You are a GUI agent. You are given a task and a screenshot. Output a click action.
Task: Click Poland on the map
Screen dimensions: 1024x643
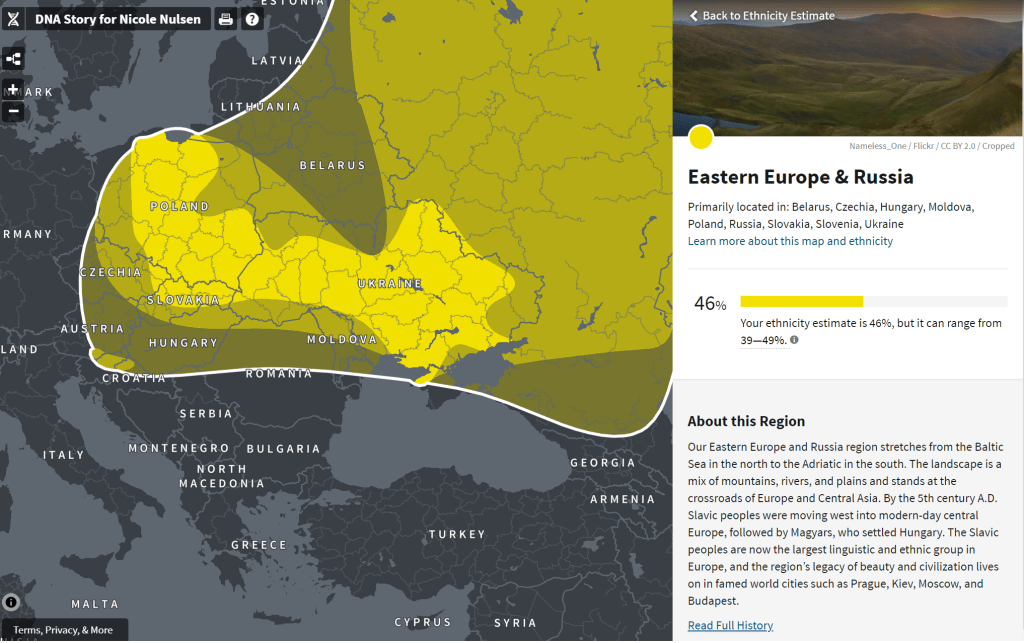click(179, 206)
